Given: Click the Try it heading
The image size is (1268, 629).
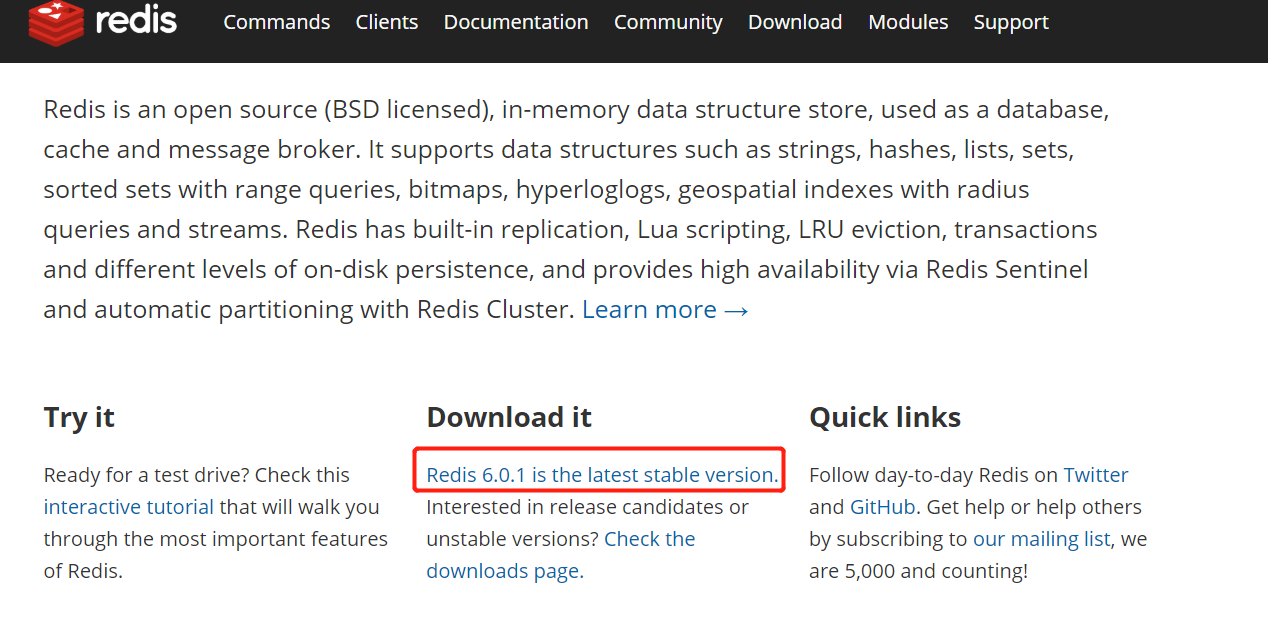Looking at the screenshot, I should [79, 417].
